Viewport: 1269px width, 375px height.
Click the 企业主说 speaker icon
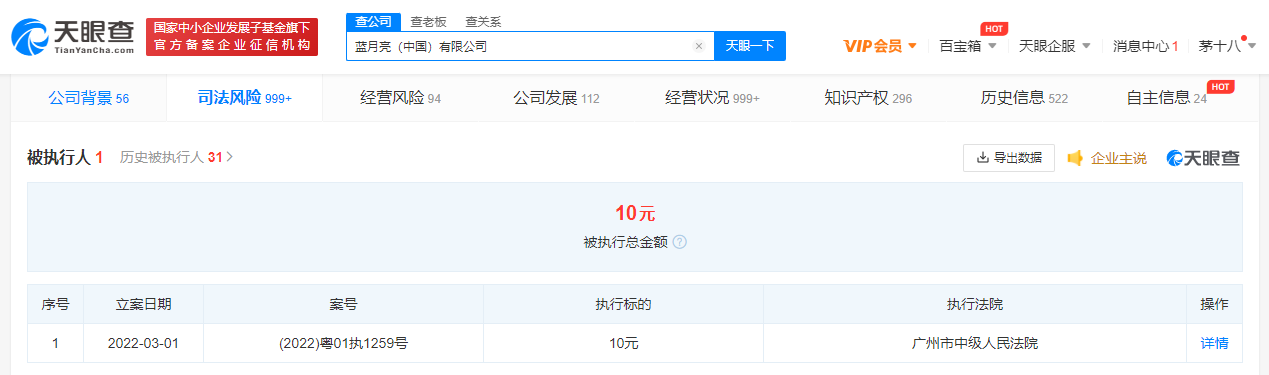(x=1075, y=158)
